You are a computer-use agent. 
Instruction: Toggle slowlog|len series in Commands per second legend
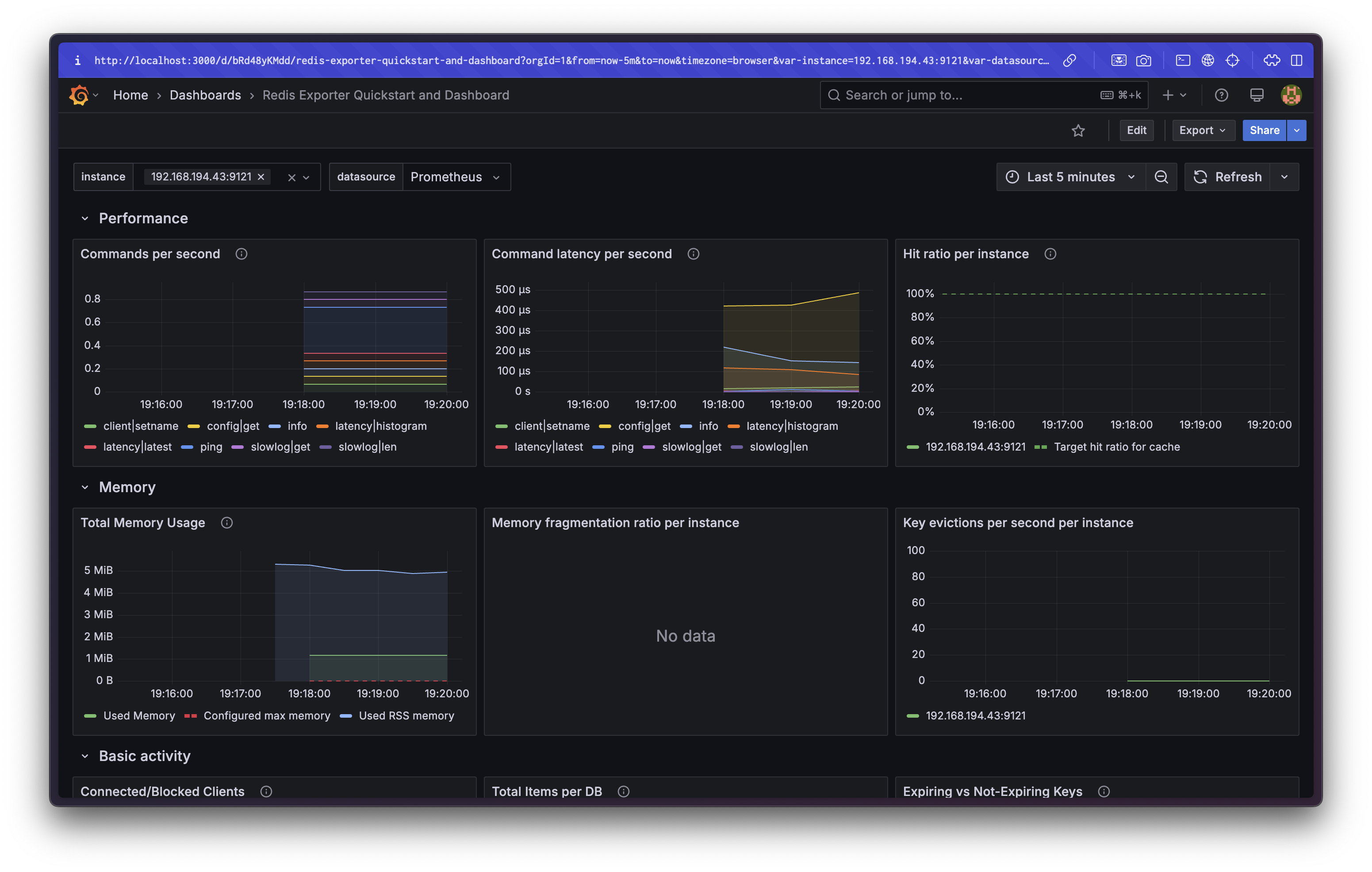368,447
